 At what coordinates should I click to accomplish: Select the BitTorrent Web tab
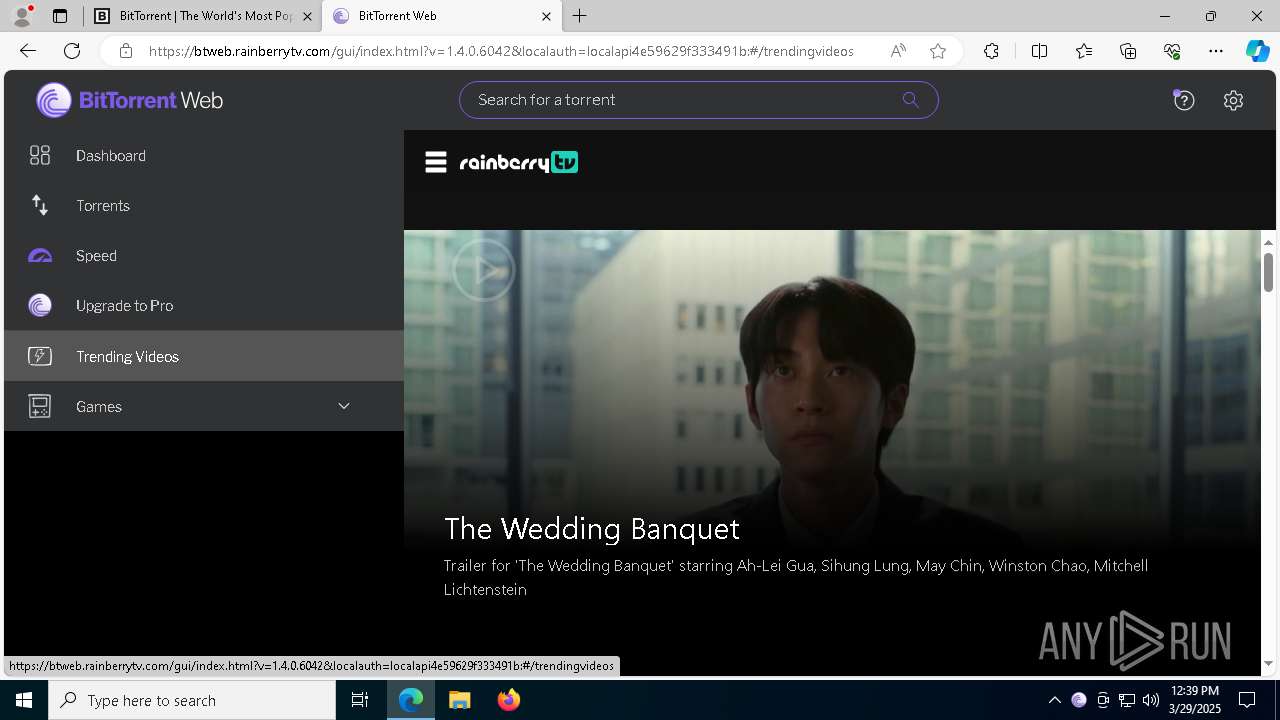[441, 16]
